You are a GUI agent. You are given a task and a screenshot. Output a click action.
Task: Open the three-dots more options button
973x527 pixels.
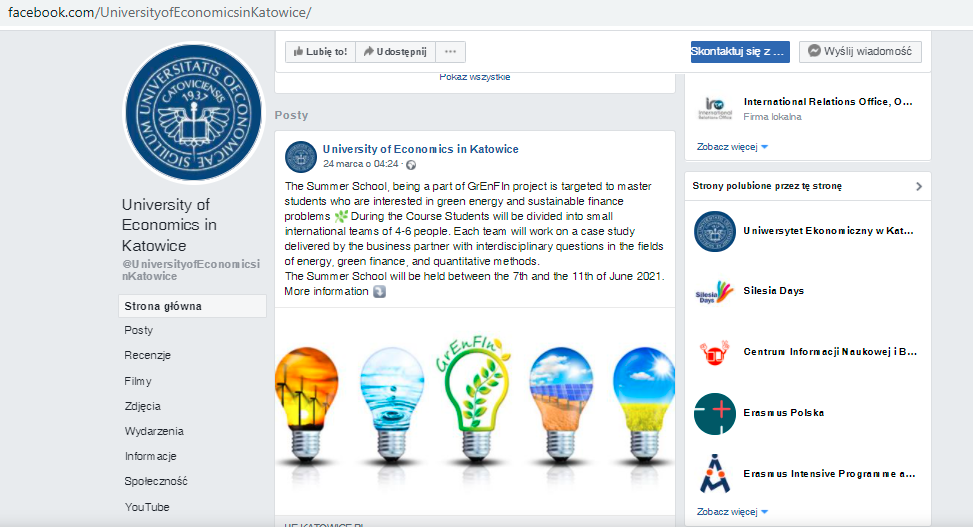click(451, 52)
